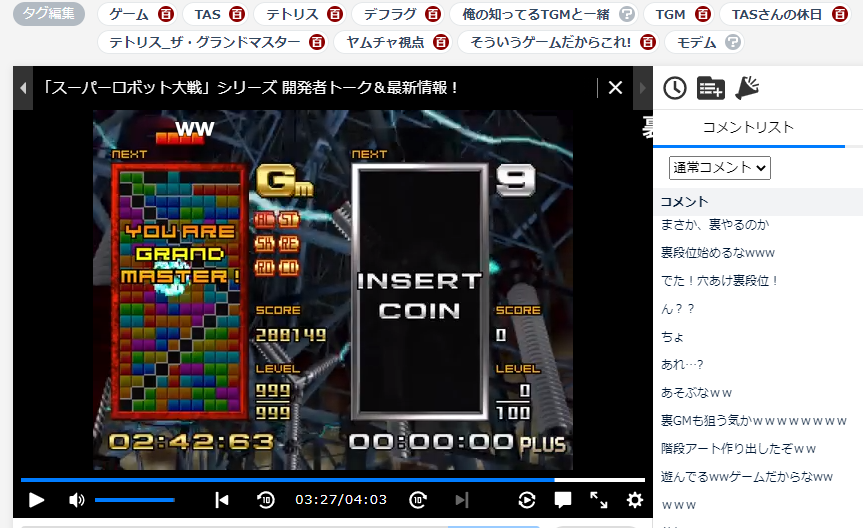Open dictionary icon beside TAS tag
The width and height of the screenshot is (863, 528).
[x=237, y=14]
